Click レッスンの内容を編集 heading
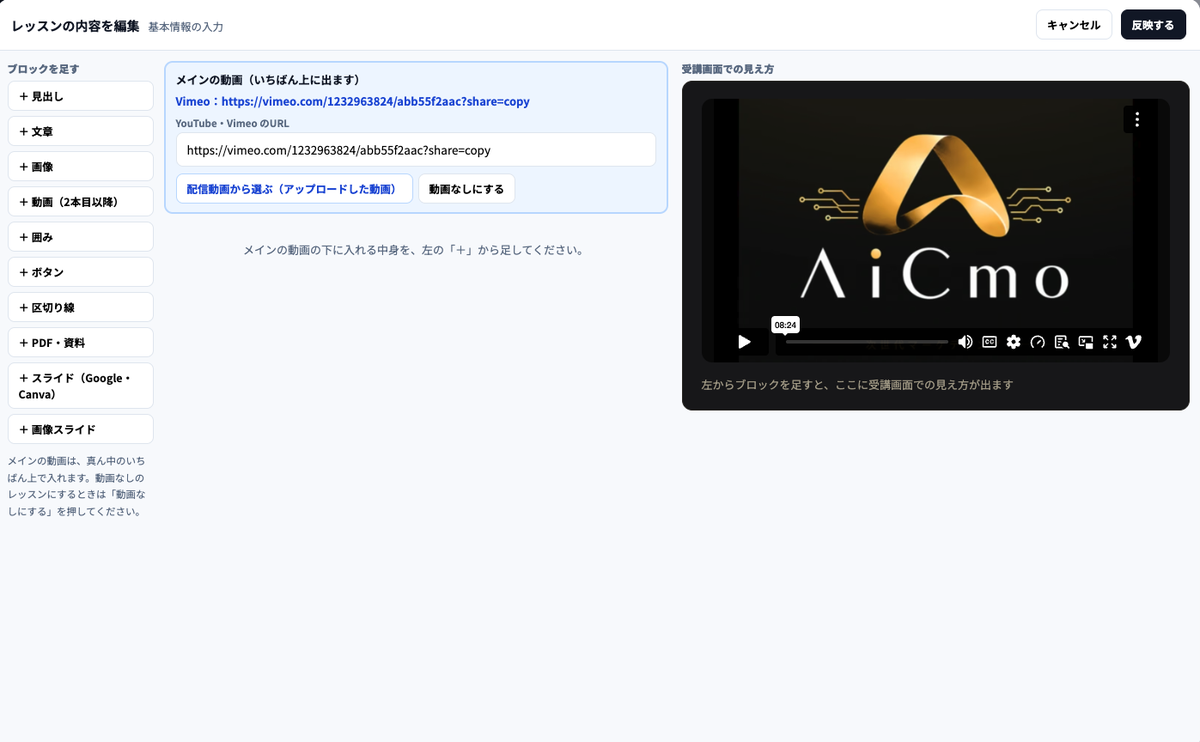Image resolution: width=1200 pixels, height=742 pixels. tap(75, 26)
